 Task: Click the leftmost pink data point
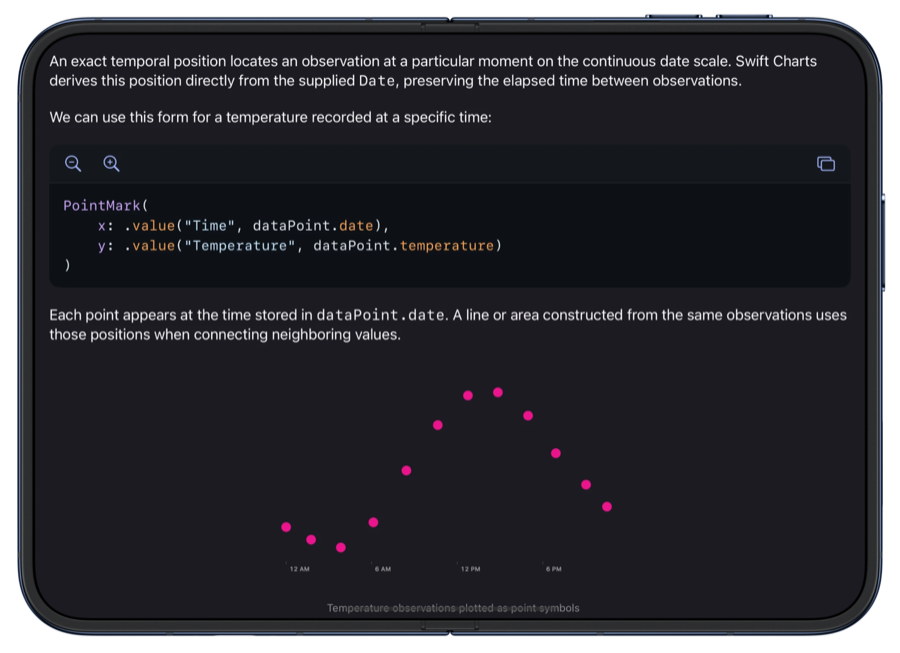[x=286, y=527]
